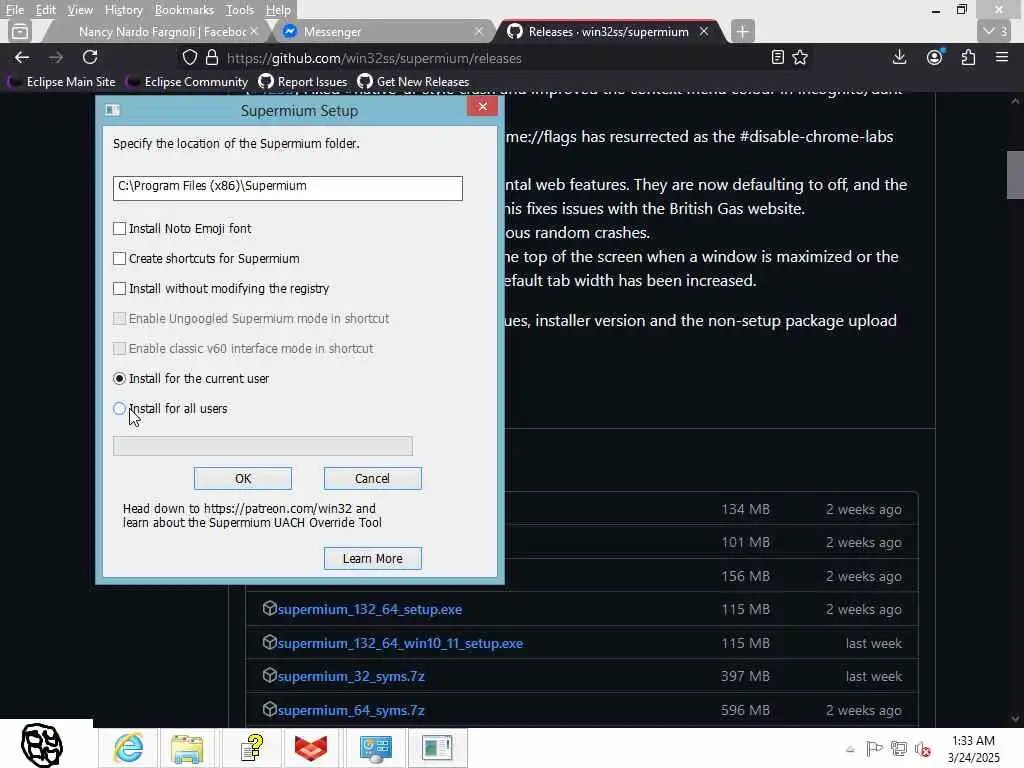Open the History menu
The height and width of the screenshot is (768, 1024).
(123, 10)
